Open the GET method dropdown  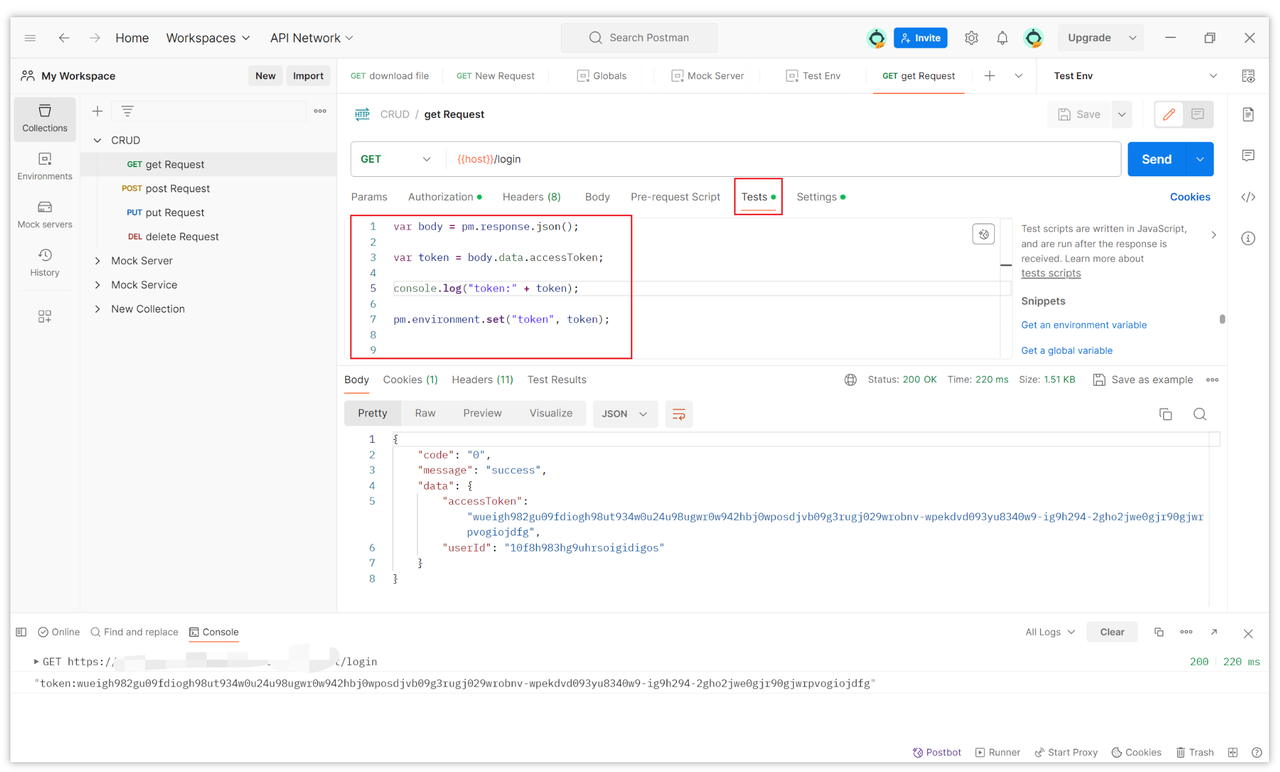pyautogui.click(x=396, y=159)
